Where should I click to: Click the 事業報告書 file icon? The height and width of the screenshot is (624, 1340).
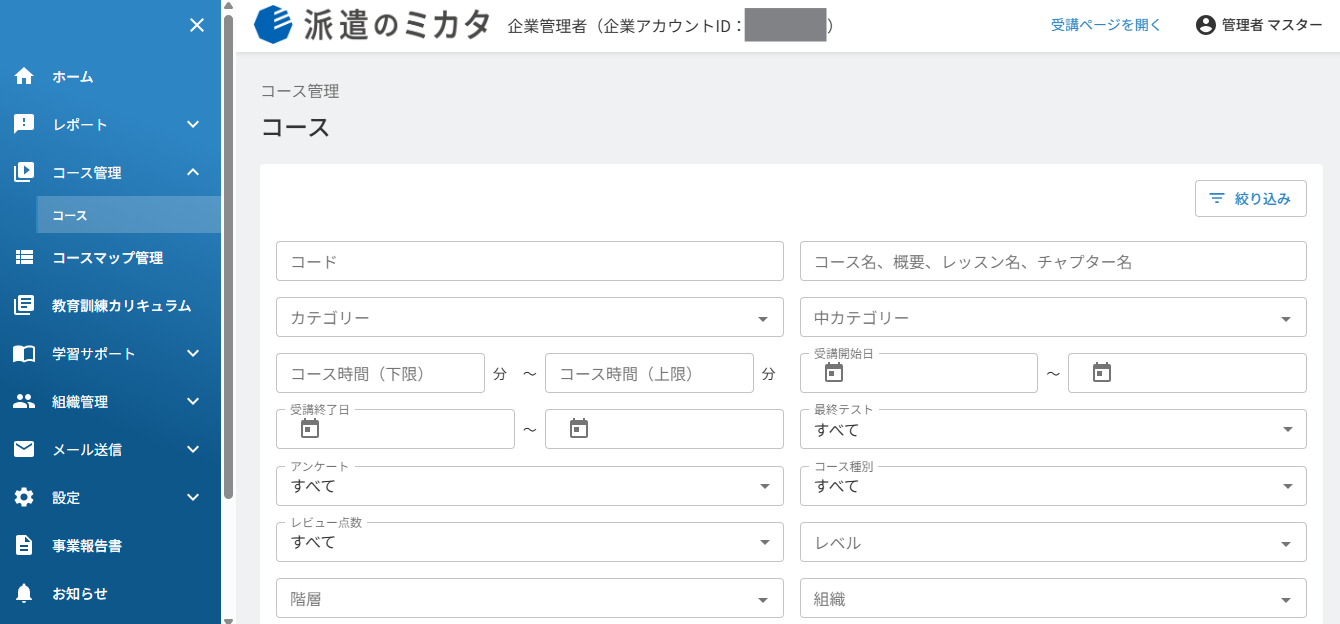(24, 546)
